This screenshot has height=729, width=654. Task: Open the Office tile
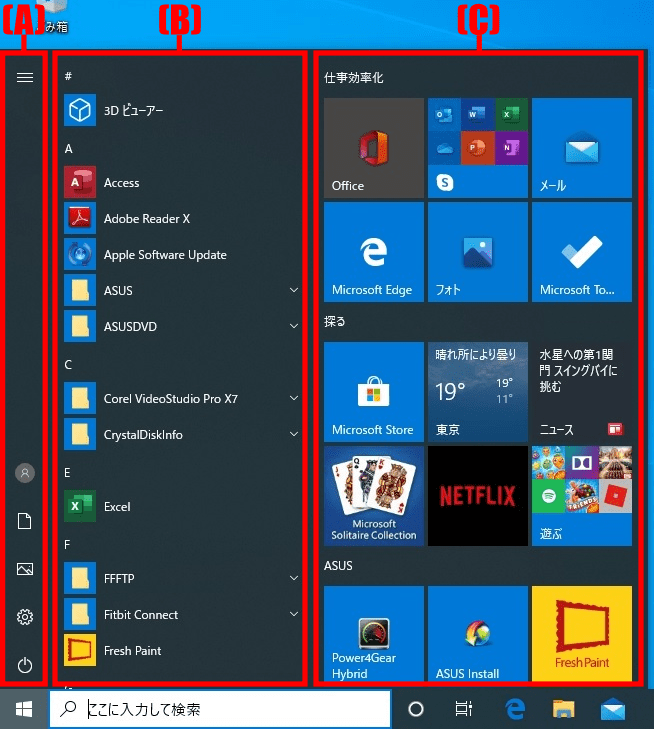pyautogui.click(x=374, y=148)
